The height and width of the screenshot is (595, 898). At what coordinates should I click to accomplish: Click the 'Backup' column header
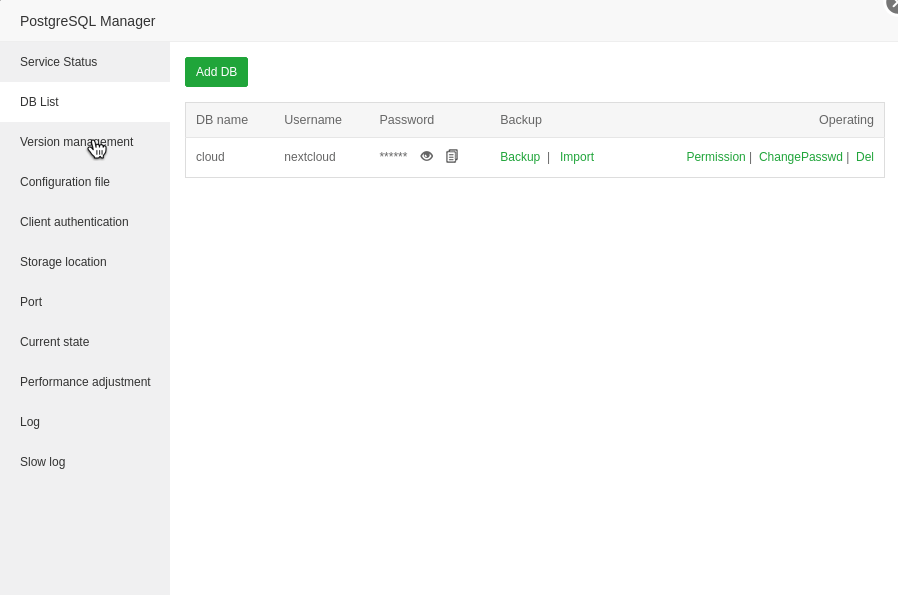(x=521, y=120)
